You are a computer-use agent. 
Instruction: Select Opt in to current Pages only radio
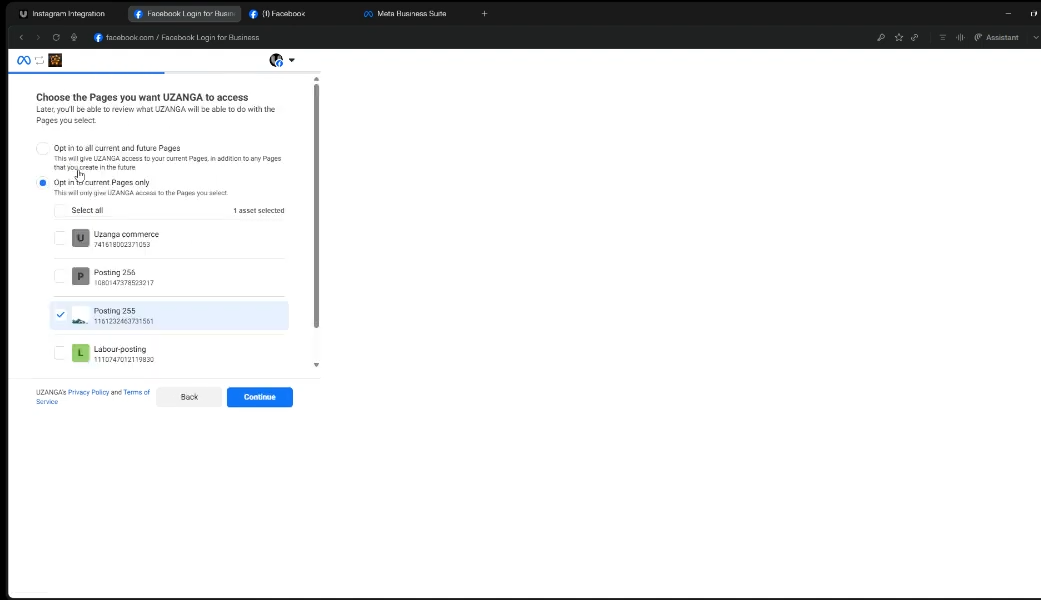pyautogui.click(x=42, y=183)
